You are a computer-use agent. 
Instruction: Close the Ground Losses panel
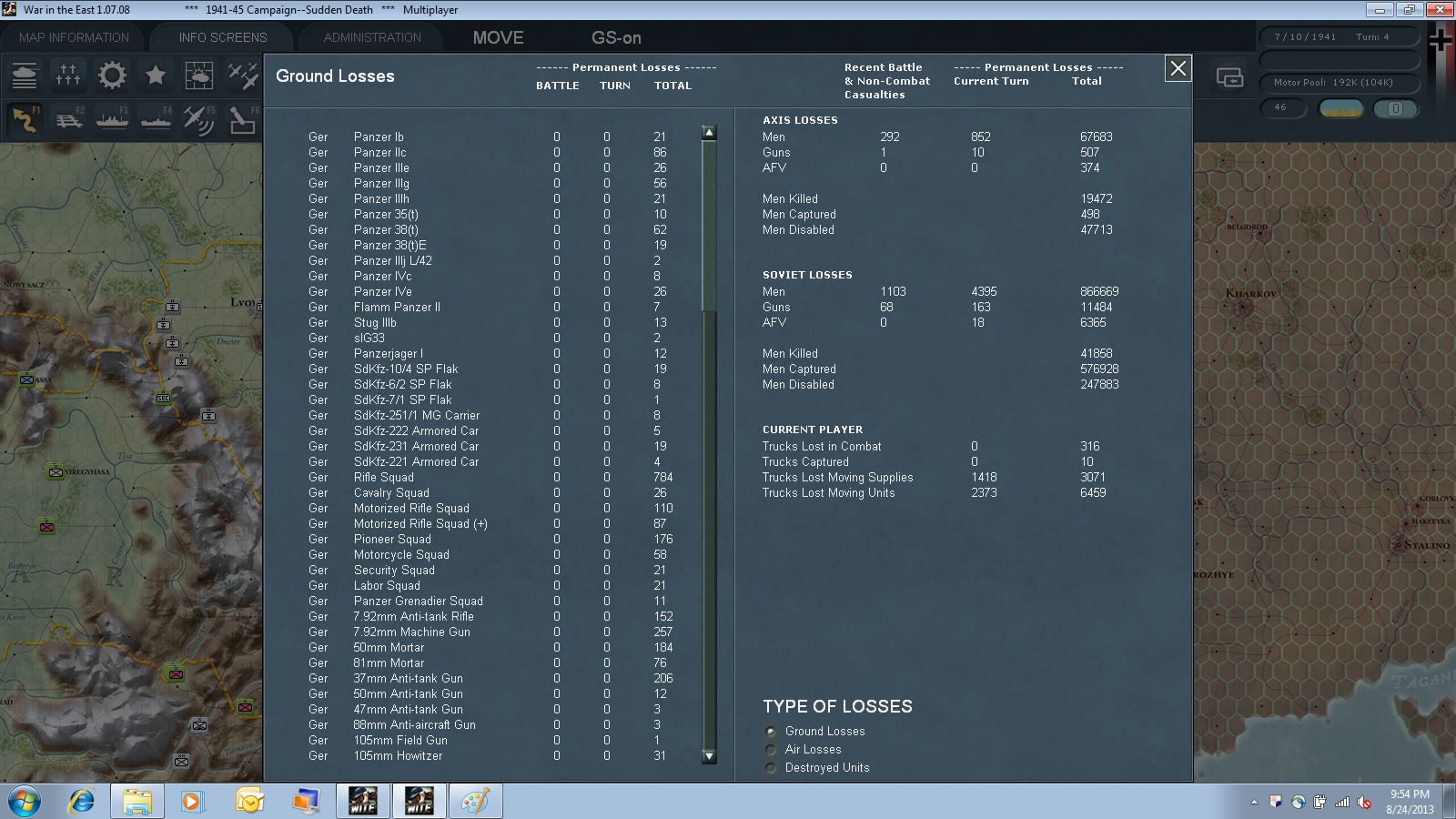1178,68
